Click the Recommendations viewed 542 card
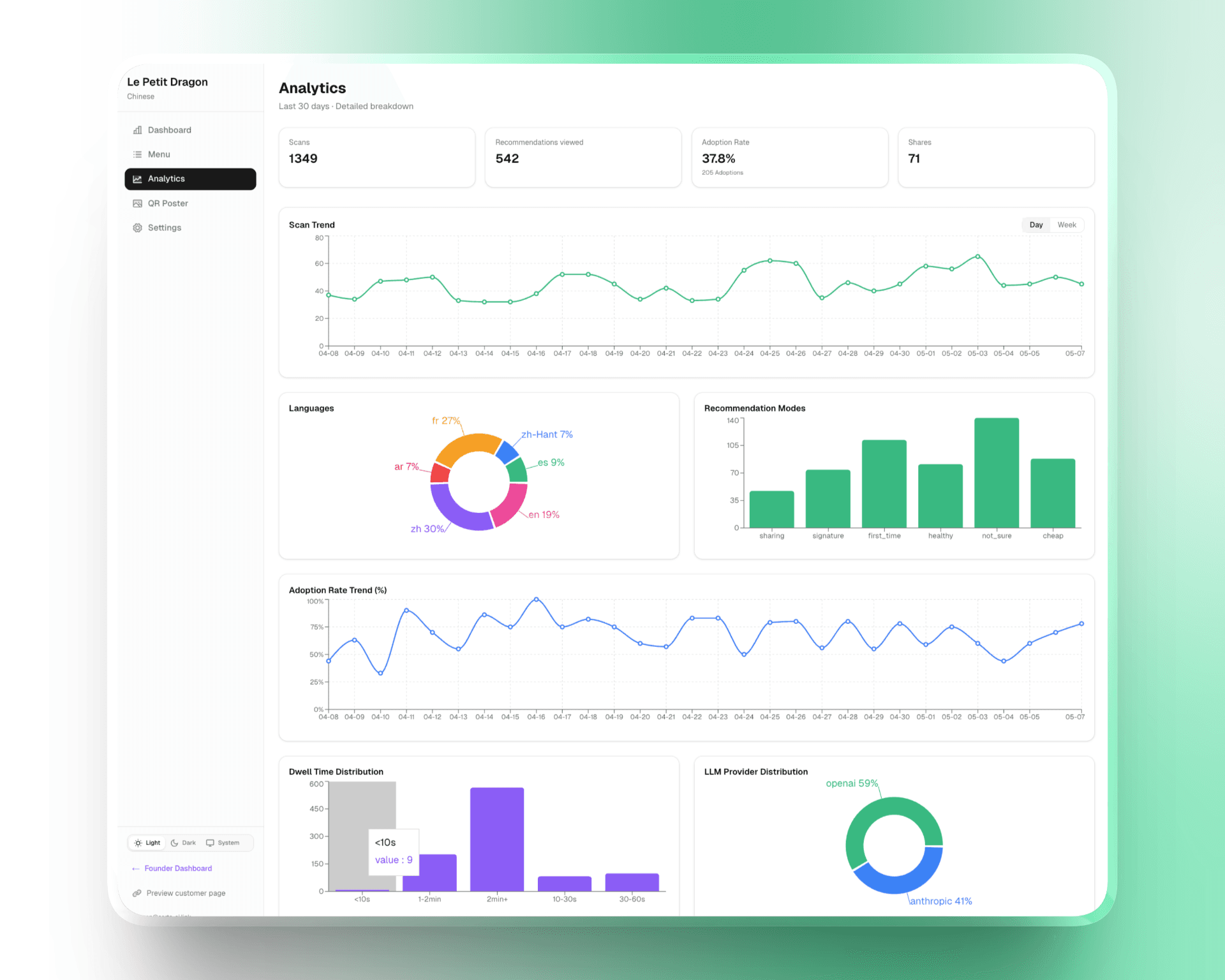The height and width of the screenshot is (980, 1225). click(x=583, y=158)
